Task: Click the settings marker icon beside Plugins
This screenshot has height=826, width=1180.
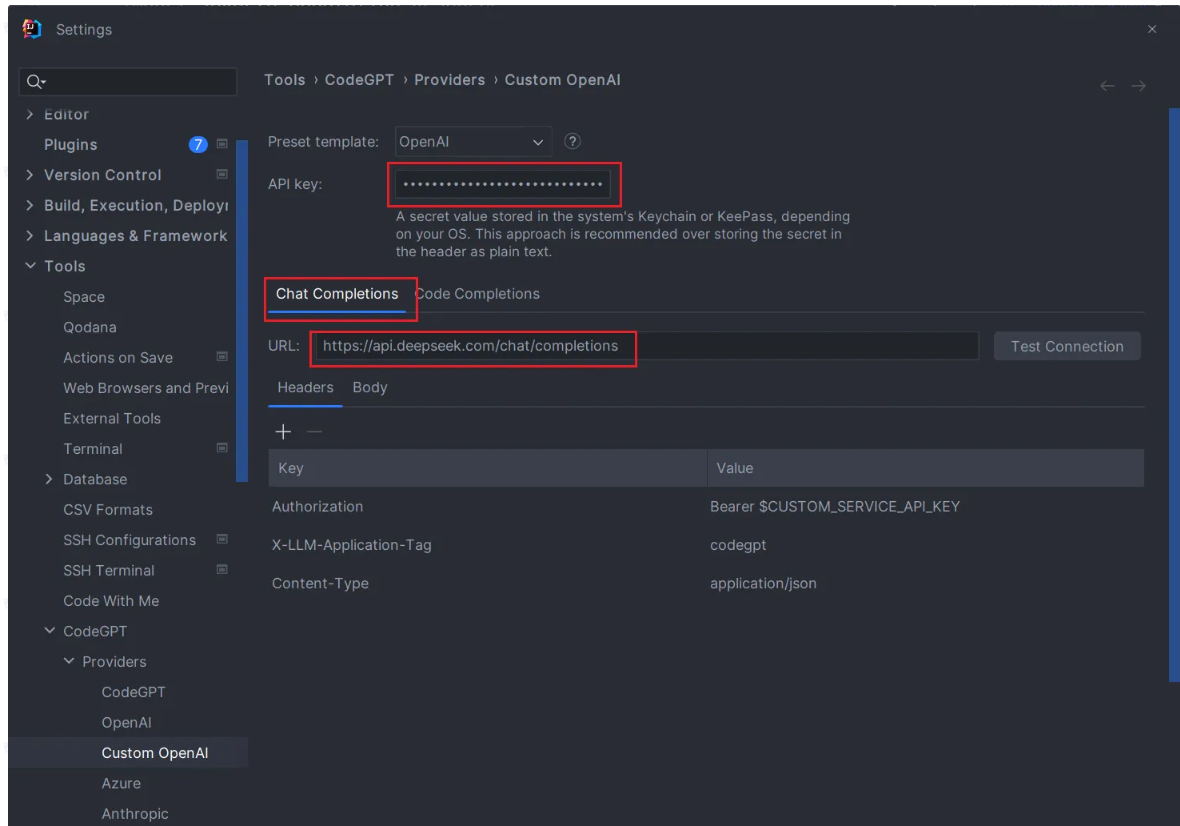Action: pyautogui.click(x=222, y=144)
